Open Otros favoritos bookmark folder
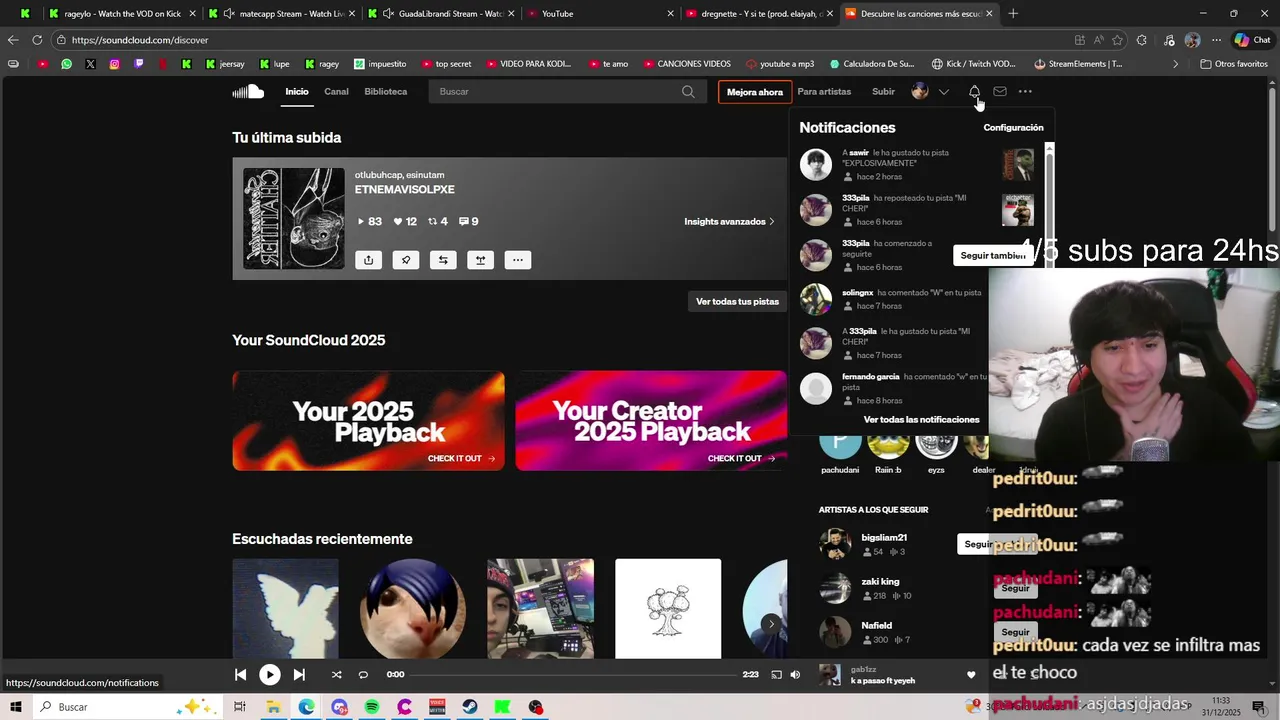Screen dimensions: 1280x720 pos(1234,64)
